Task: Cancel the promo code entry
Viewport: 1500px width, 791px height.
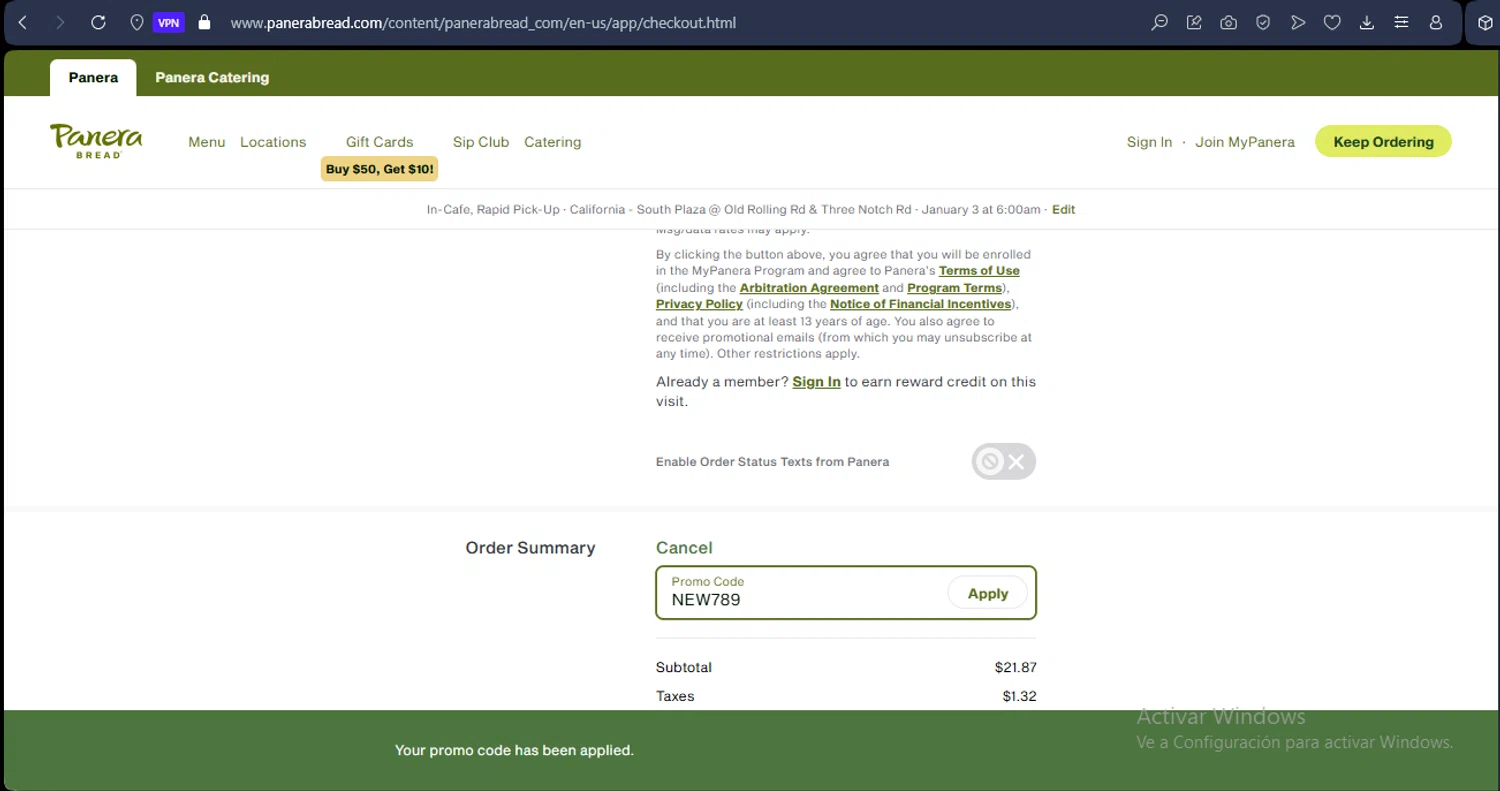Action: point(684,548)
